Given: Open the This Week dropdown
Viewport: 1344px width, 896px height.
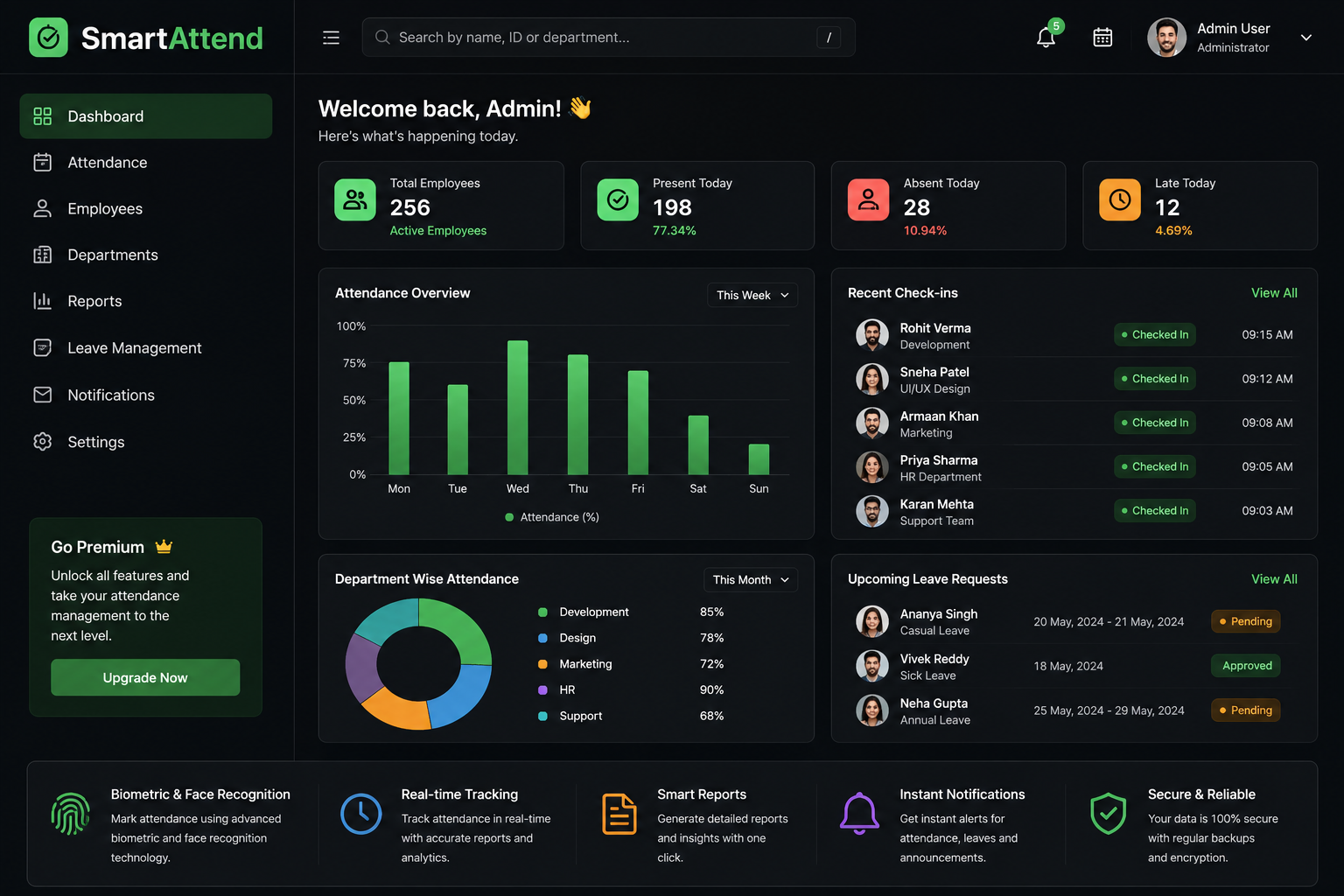Looking at the screenshot, I should coord(752,295).
